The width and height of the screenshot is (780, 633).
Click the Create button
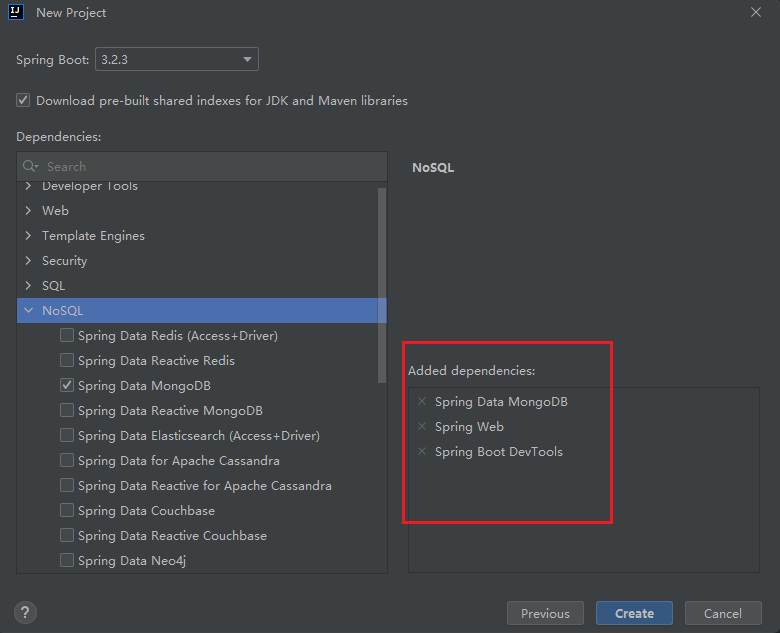coord(634,613)
